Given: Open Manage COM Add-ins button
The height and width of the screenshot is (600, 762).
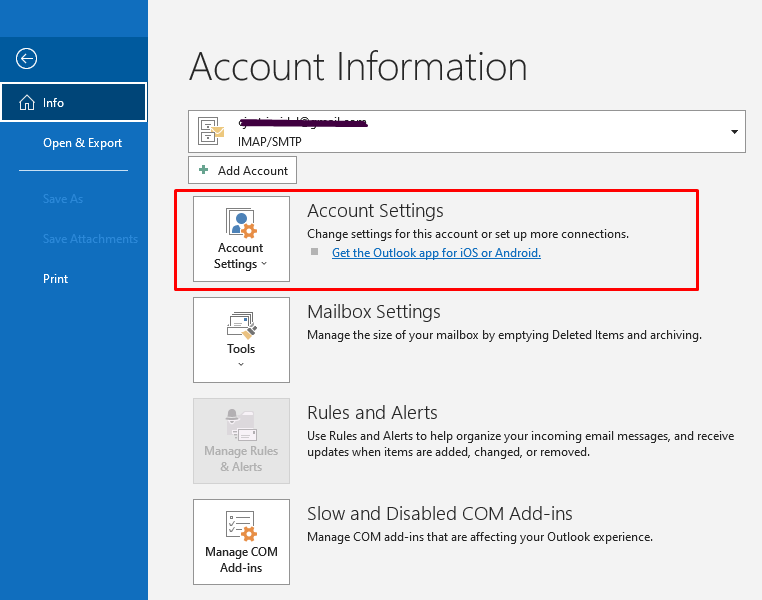Looking at the screenshot, I should pos(241,542).
